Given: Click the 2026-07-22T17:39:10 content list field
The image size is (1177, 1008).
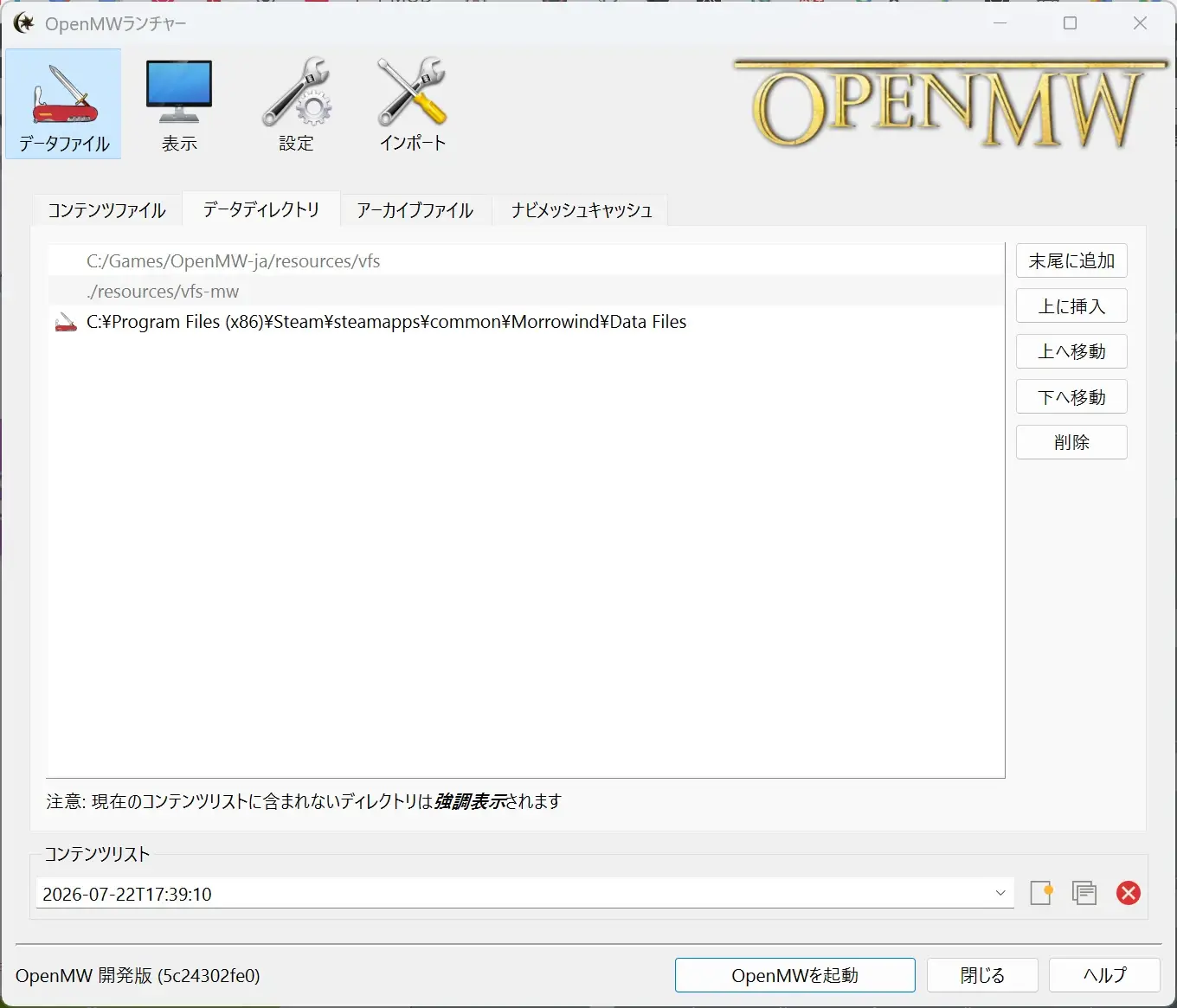Looking at the screenshot, I should coord(524,893).
